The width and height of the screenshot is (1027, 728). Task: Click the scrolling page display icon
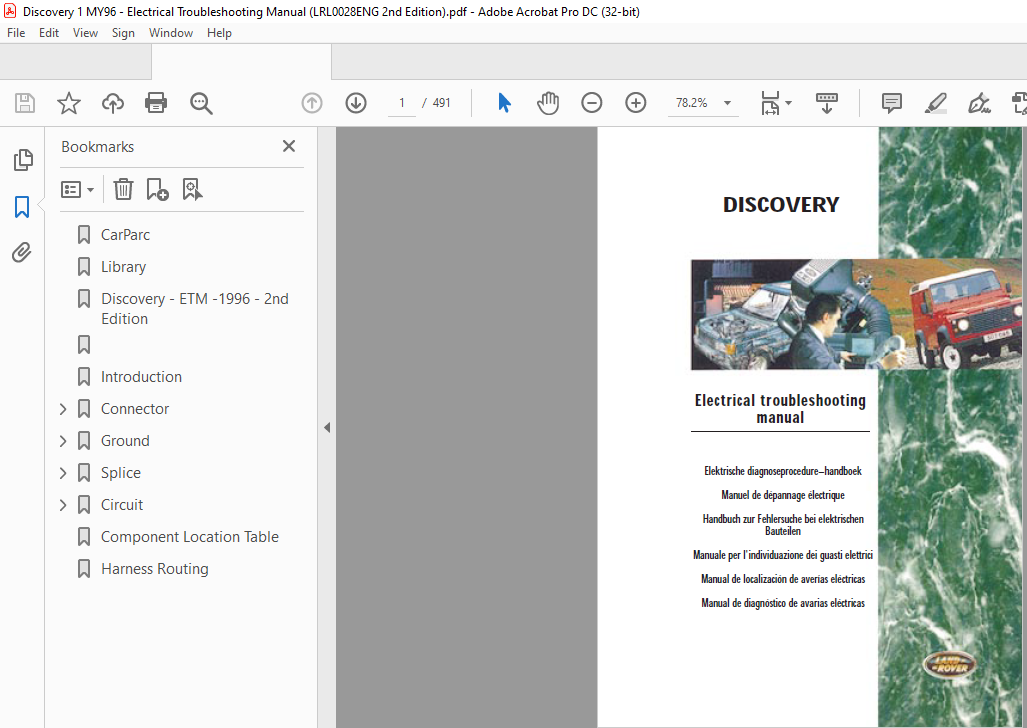tap(827, 103)
